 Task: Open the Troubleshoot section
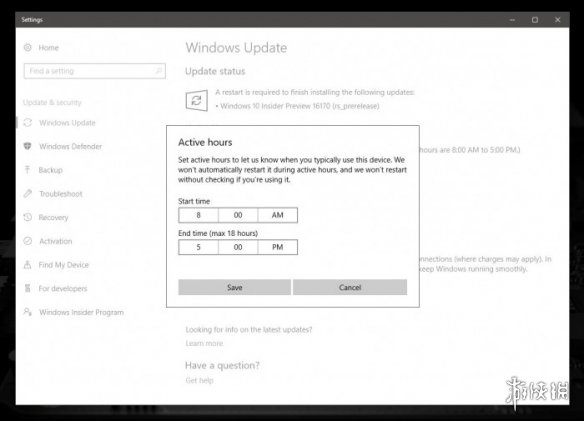pyautogui.click(x=61, y=194)
